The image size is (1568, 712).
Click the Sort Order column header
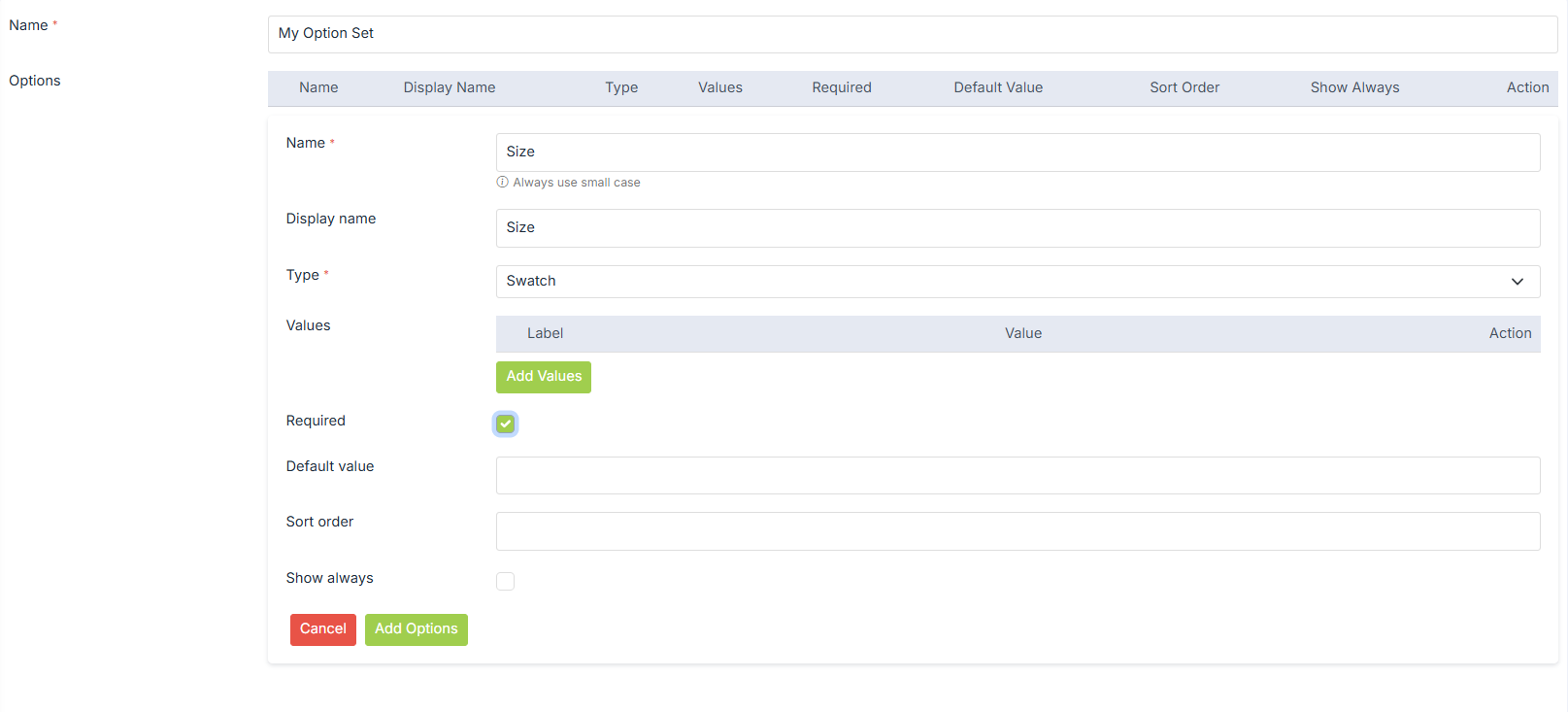tap(1184, 87)
